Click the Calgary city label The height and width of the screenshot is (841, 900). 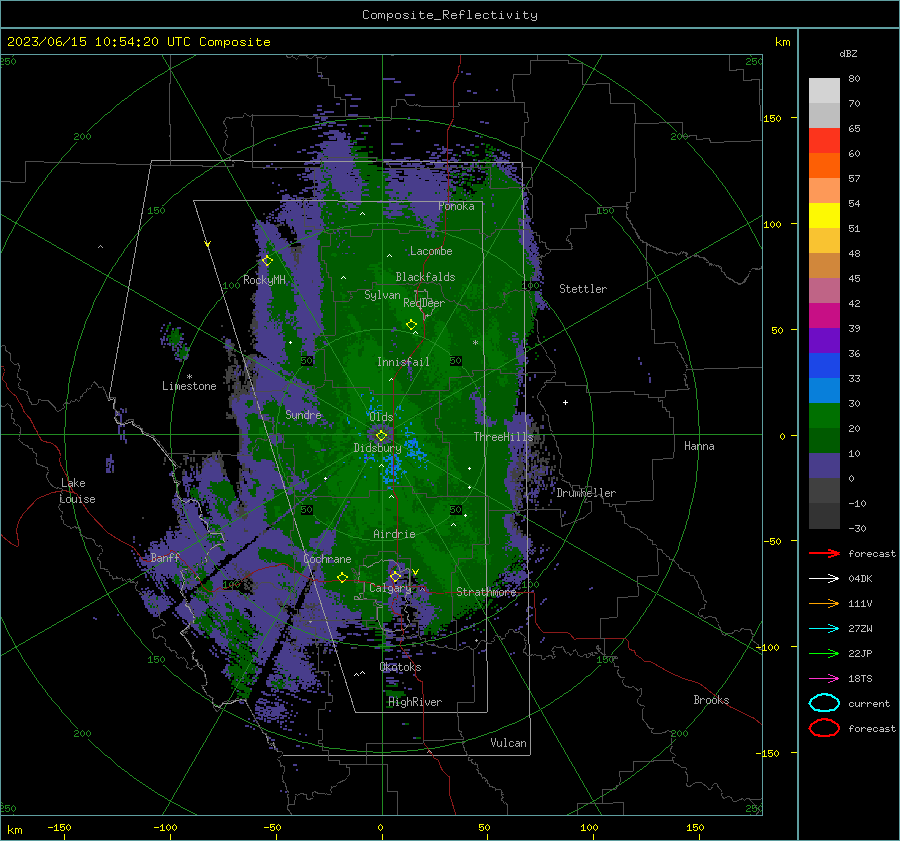390,588
